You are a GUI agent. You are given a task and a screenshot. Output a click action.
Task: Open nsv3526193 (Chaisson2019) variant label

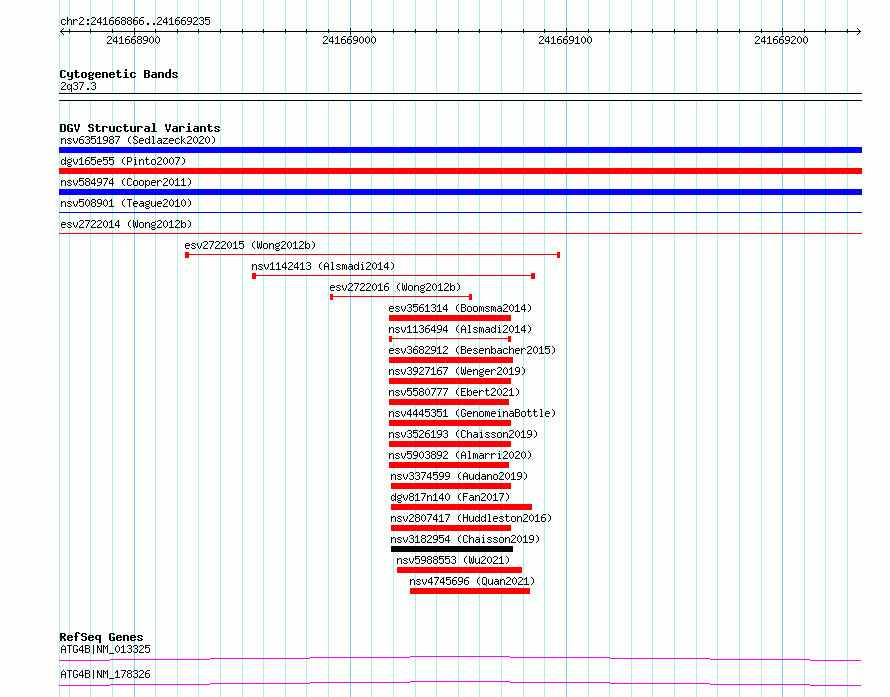(463, 434)
